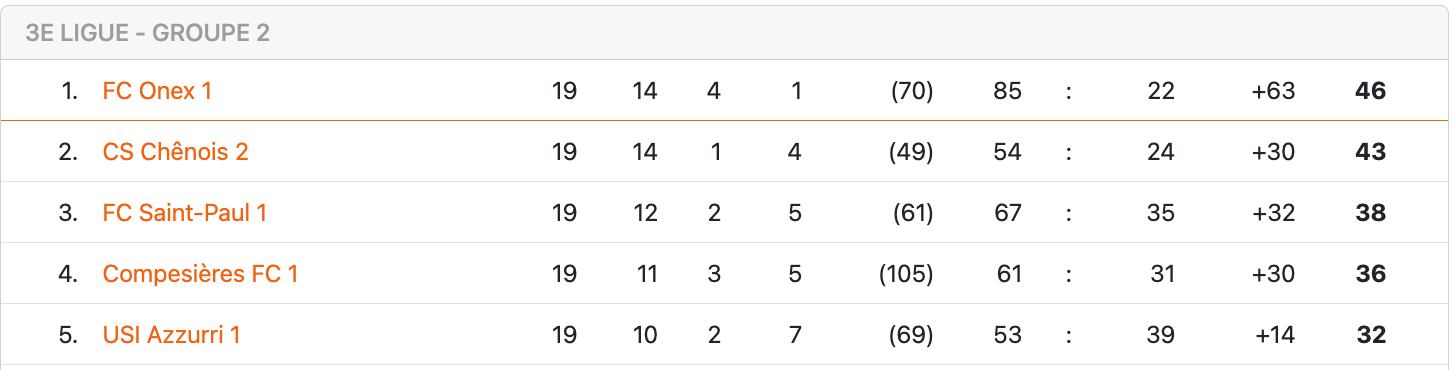The image size is (1456, 370).
Task: Click the (49) value in CS Chênois row
Action: click(x=912, y=152)
